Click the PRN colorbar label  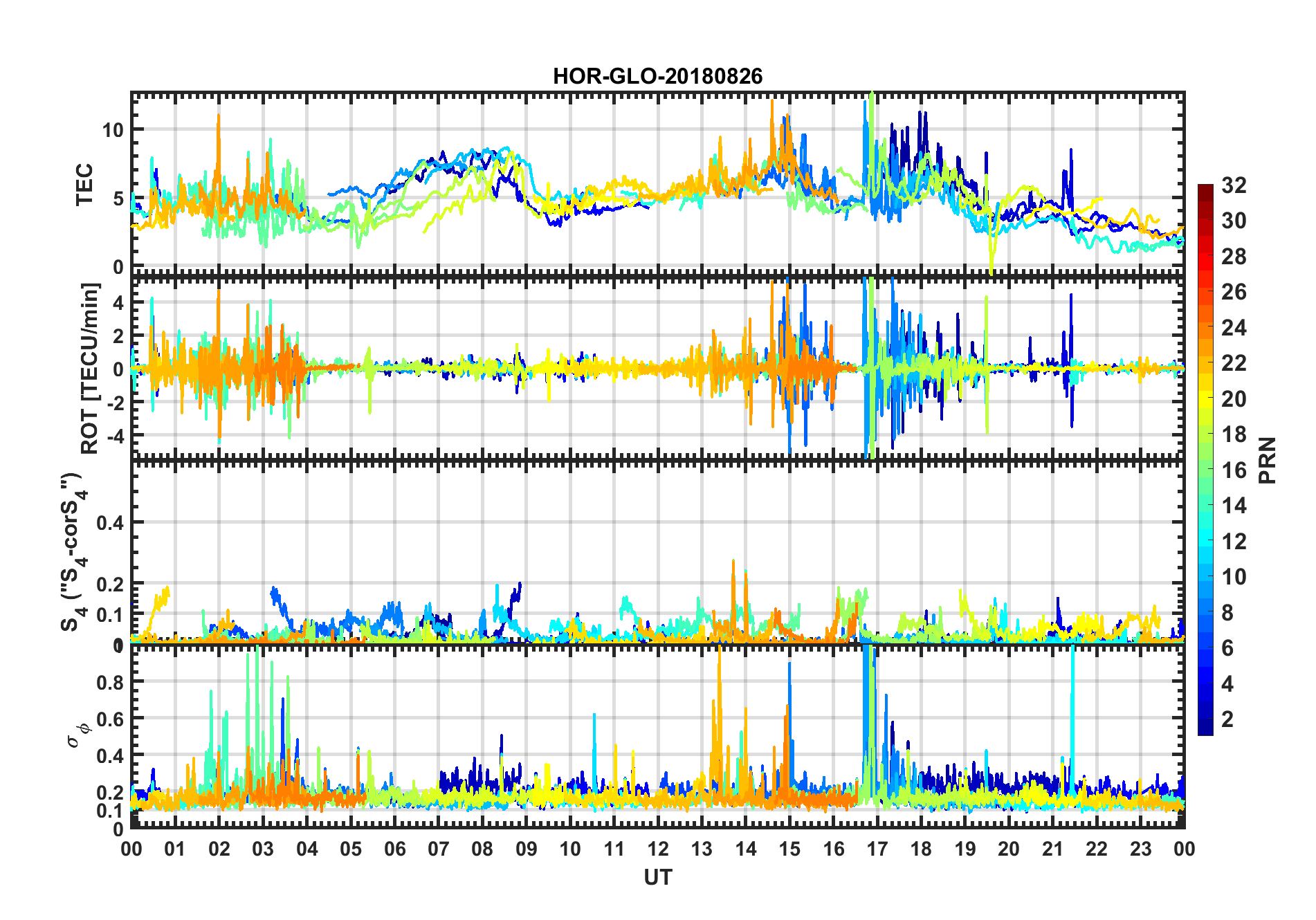point(1268,460)
